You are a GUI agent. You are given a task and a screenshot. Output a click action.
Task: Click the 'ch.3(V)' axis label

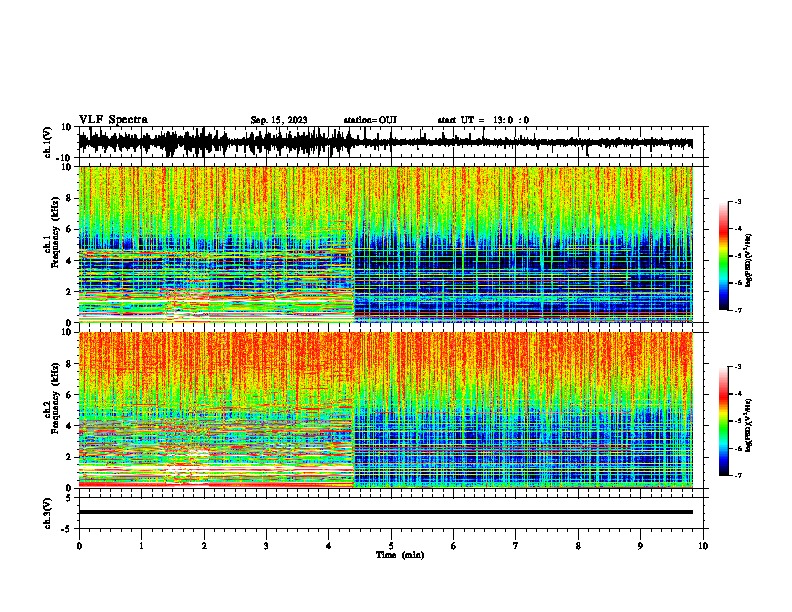[48, 513]
